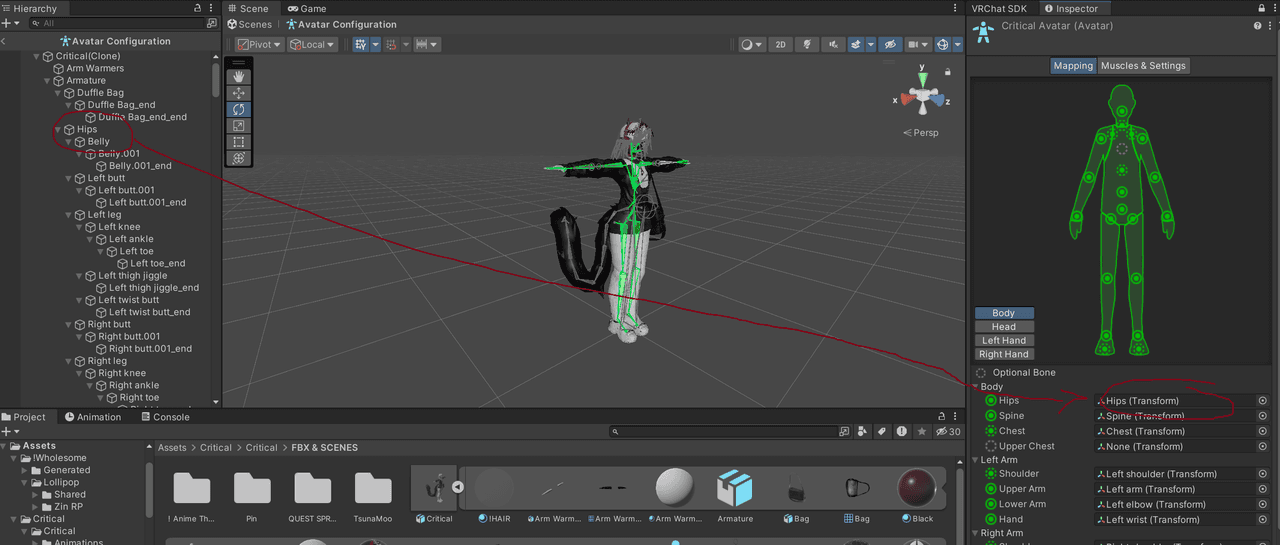Image resolution: width=1280 pixels, height=545 pixels.
Task: Click the snap increment icon
Action: point(425,44)
